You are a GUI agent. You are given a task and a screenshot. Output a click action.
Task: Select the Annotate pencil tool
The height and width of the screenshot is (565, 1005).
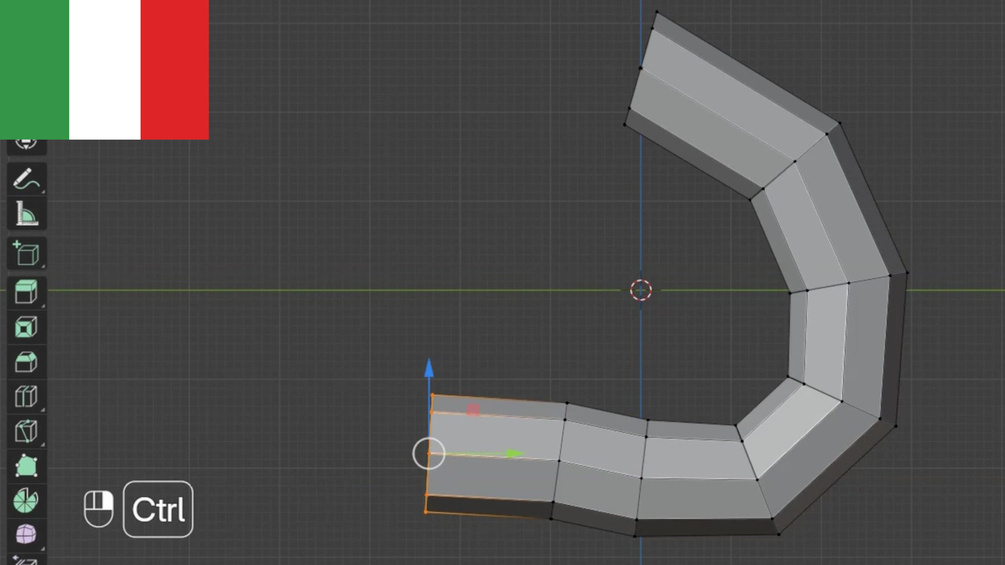pos(26,179)
